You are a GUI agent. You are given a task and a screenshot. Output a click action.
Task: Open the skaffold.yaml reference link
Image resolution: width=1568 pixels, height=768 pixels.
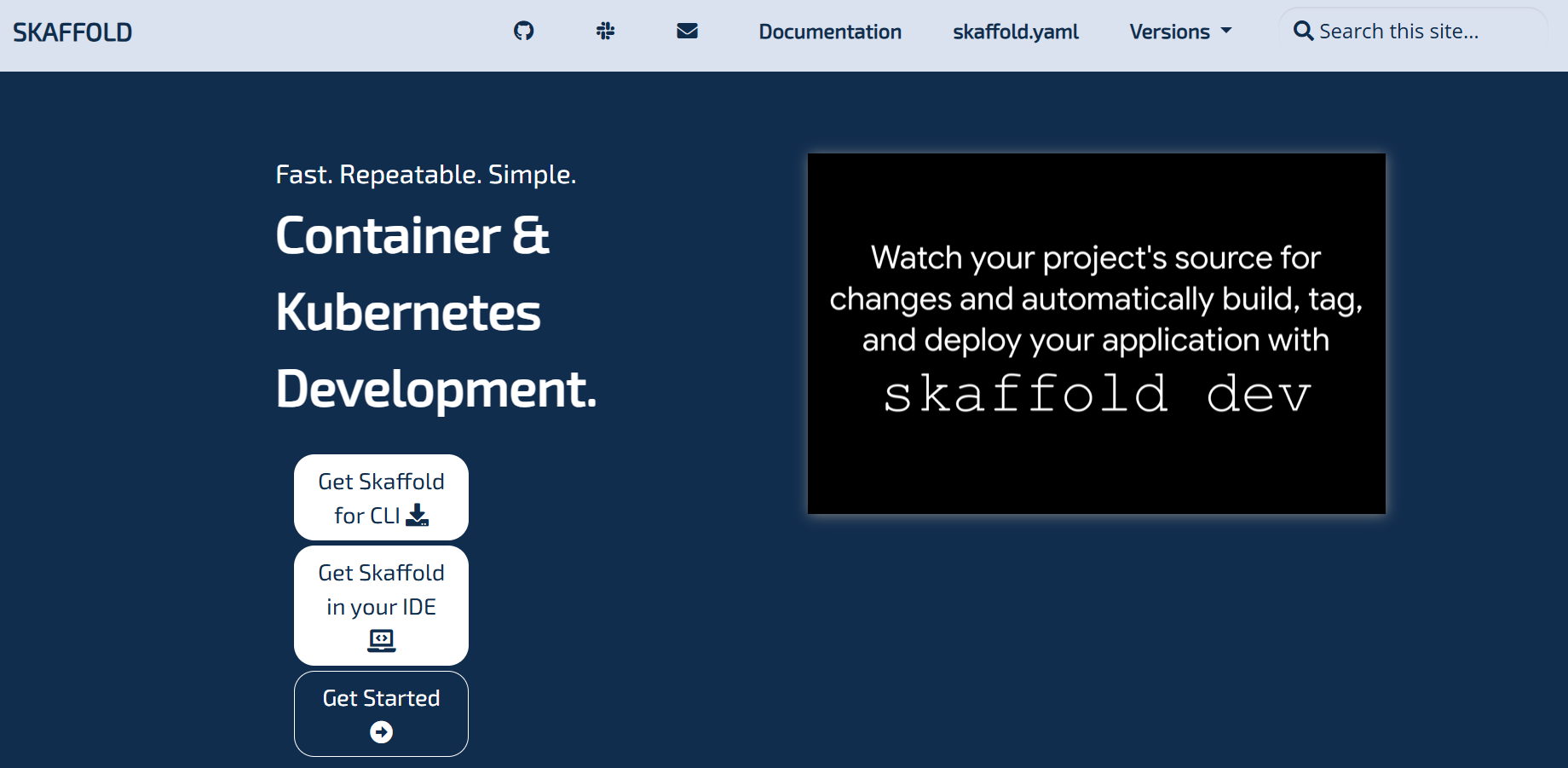pyautogui.click(x=1015, y=32)
